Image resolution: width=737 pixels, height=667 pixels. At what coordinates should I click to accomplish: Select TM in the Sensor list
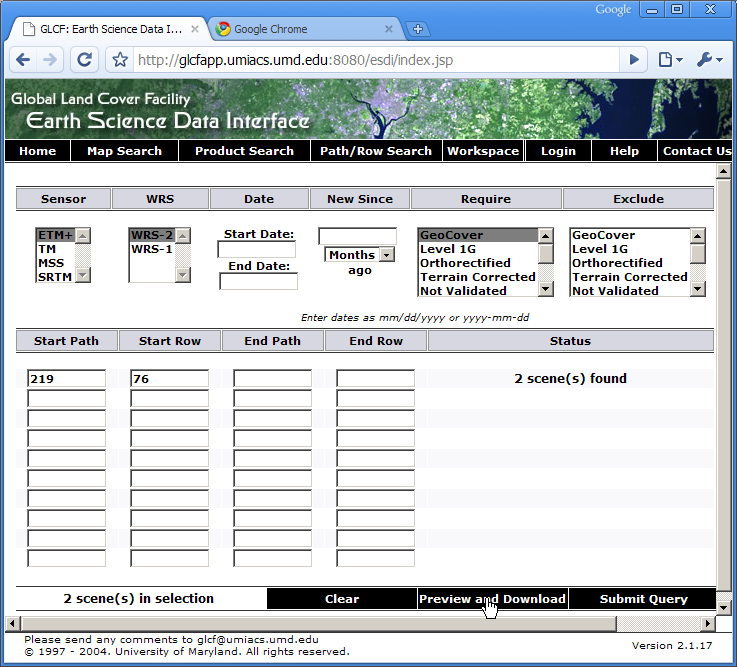[x=47, y=249]
